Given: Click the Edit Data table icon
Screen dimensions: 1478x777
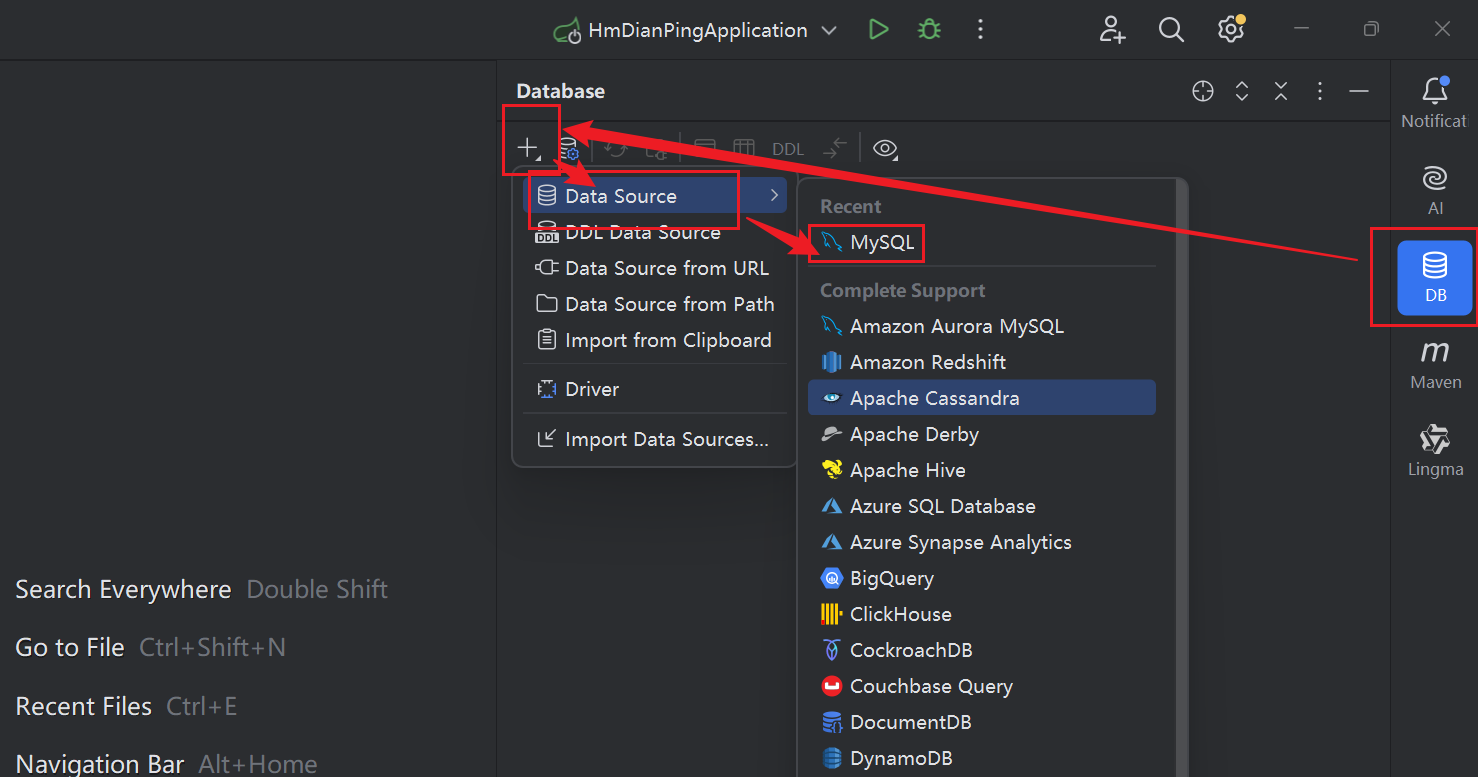Looking at the screenshot, I should [743, 149].
